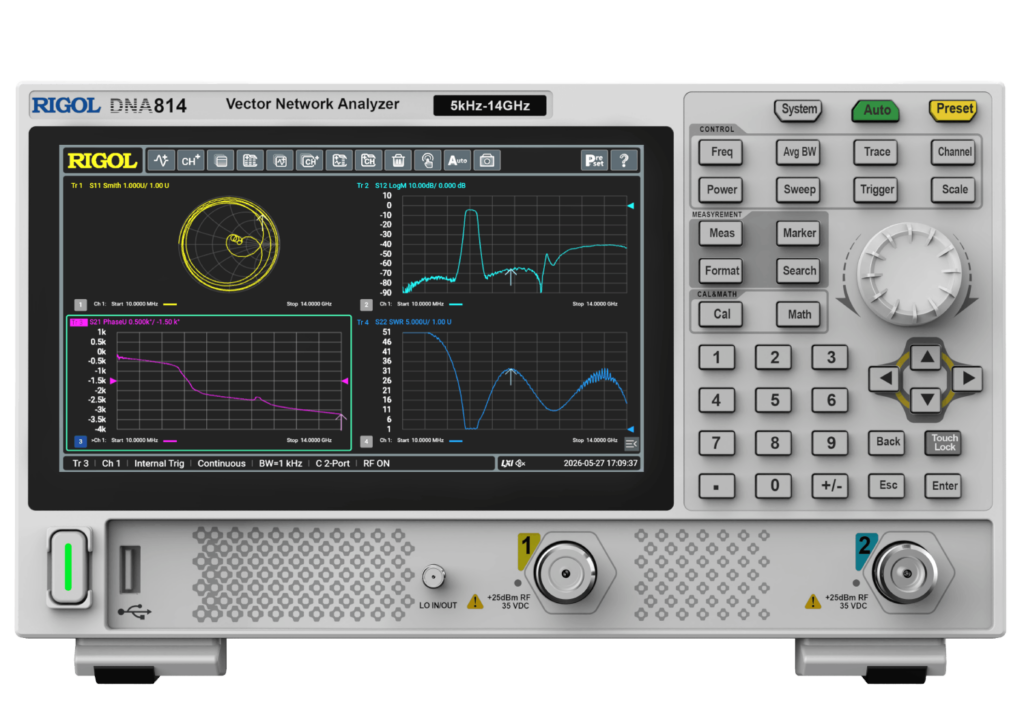Viewport: 1024px width, 724px height.
Task: Push the Trigger key
Action: pos(876,189)
